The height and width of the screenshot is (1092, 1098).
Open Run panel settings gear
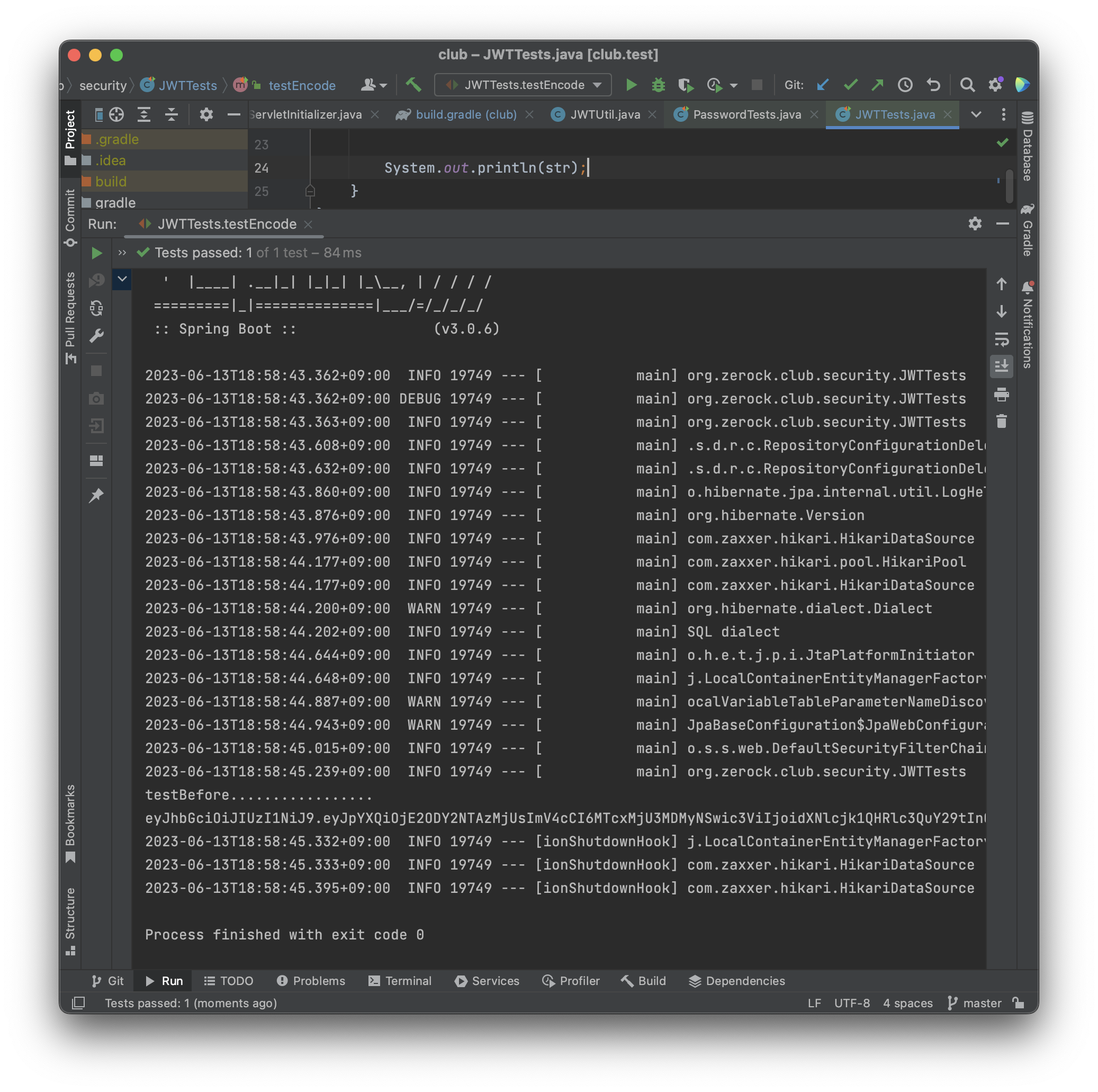pos(975,224)
